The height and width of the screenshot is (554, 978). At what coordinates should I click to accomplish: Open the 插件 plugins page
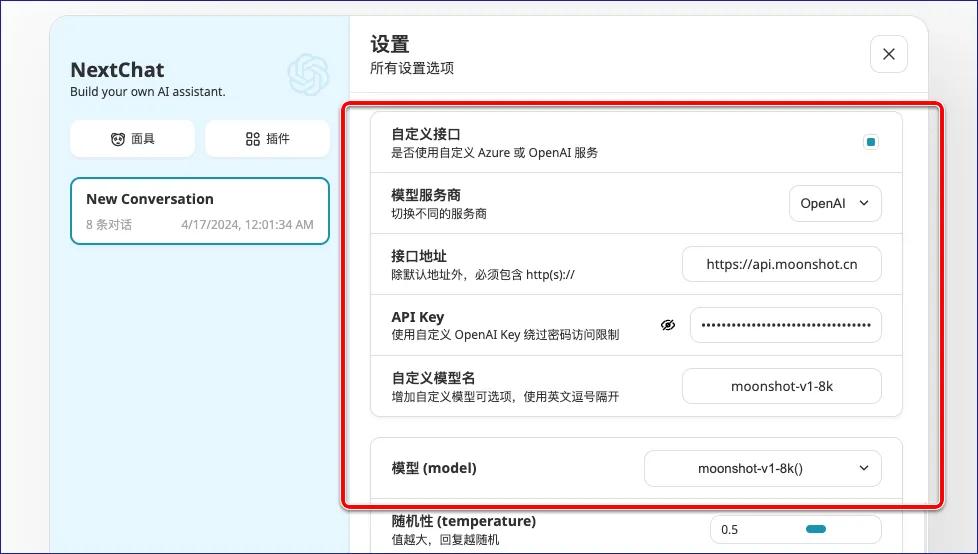click(267, 139)
